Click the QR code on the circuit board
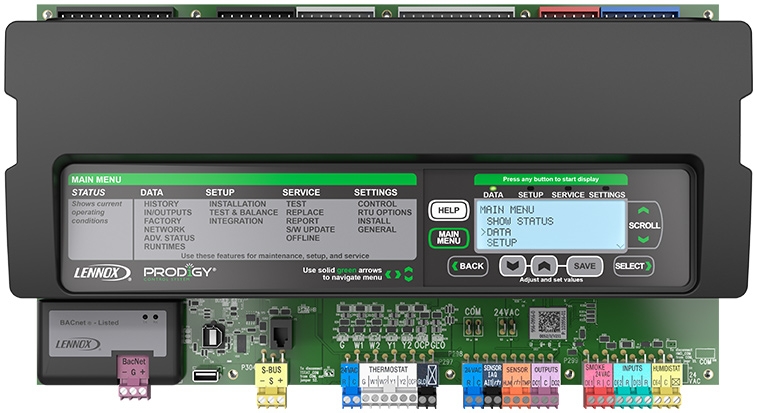Viewport: 757px width, 413px height. point(549,322)
